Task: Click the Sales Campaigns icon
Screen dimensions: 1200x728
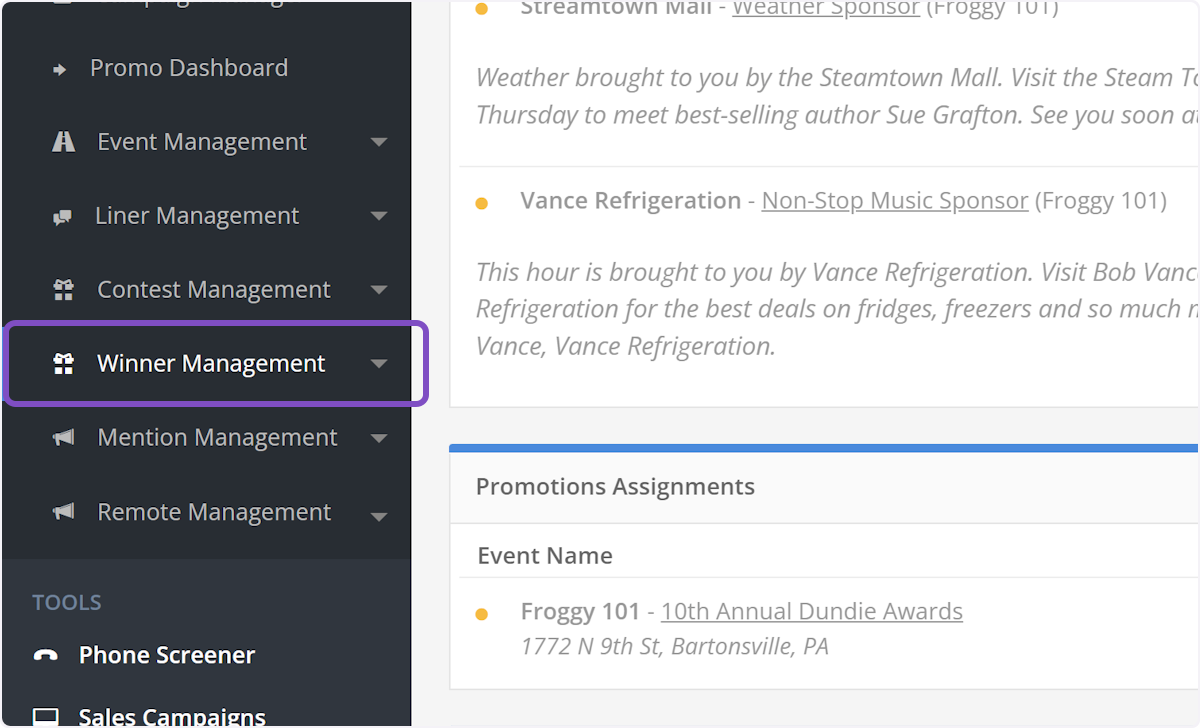Action: tap(48, 714)
